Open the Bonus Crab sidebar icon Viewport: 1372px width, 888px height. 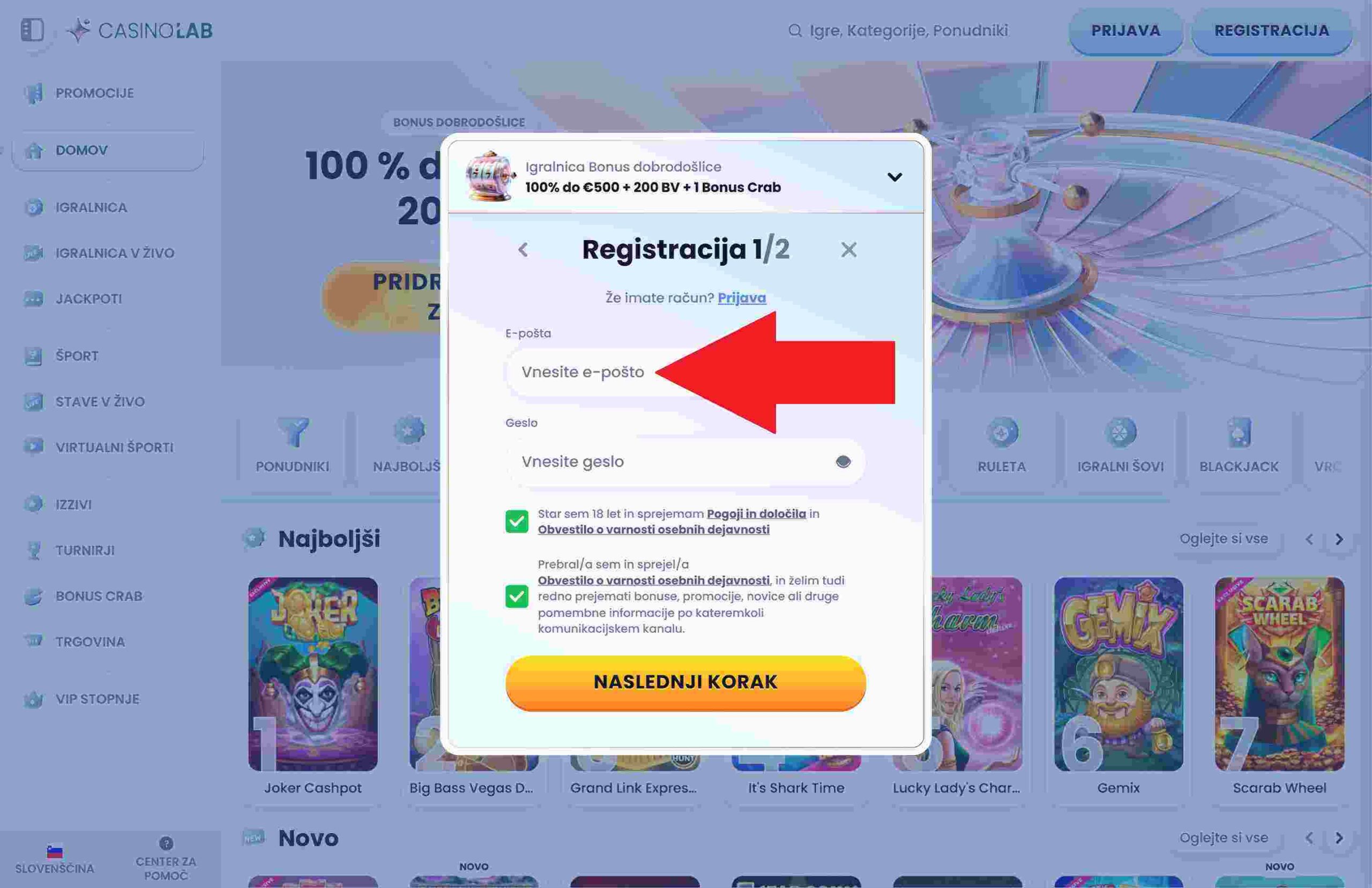[33, 596]
